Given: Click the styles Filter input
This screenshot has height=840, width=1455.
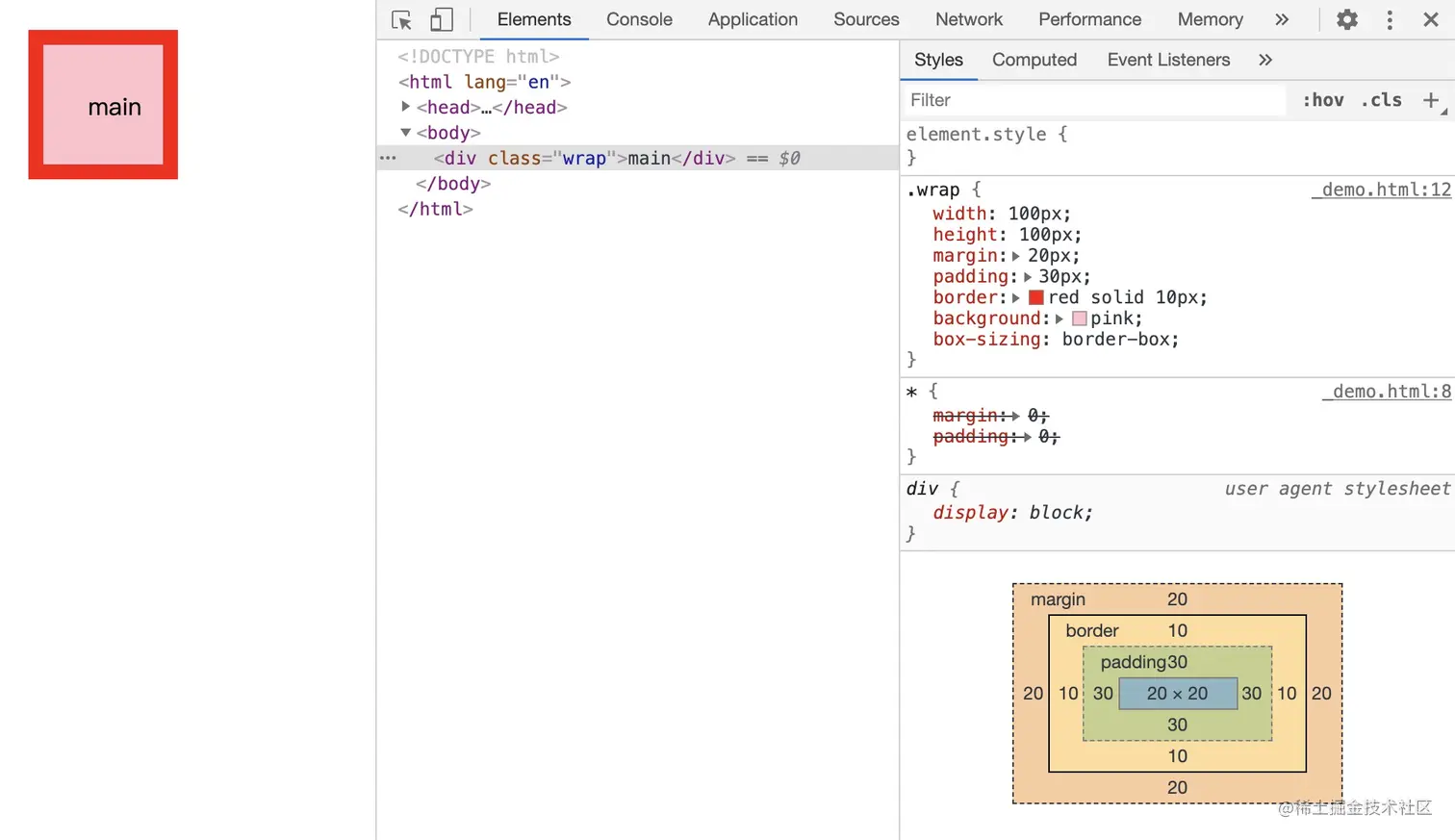Looking at the screenshot, I should click(x=1094, y=100).
